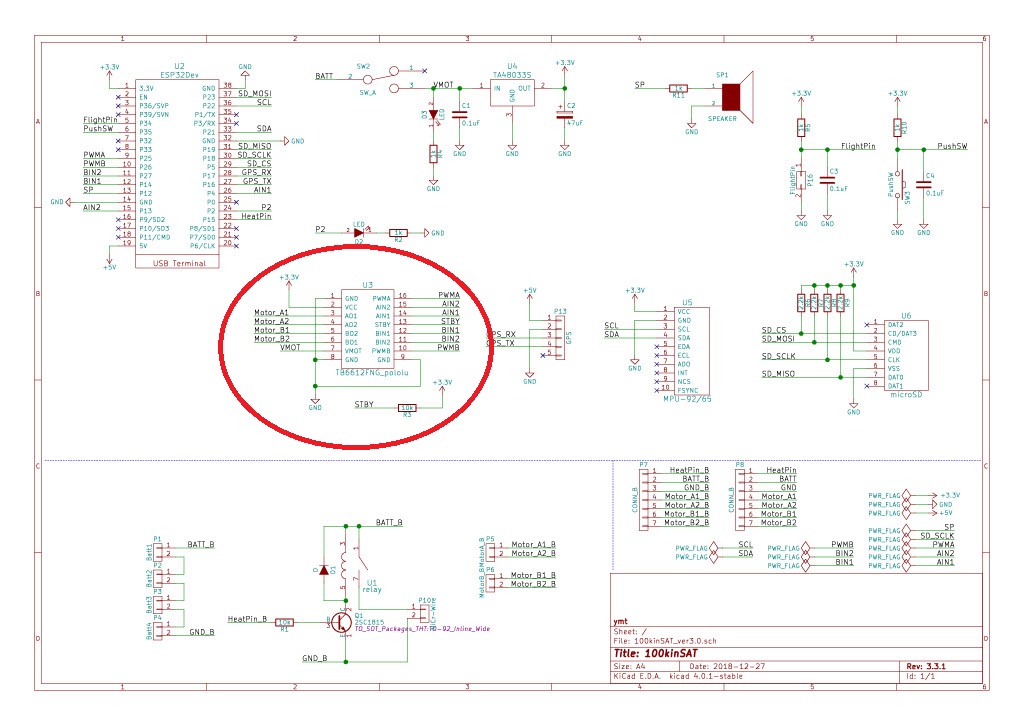Click the File 100kinSAT_ver3.0.sch text
Screen dimensions: 1024x725
click(667, 640)
